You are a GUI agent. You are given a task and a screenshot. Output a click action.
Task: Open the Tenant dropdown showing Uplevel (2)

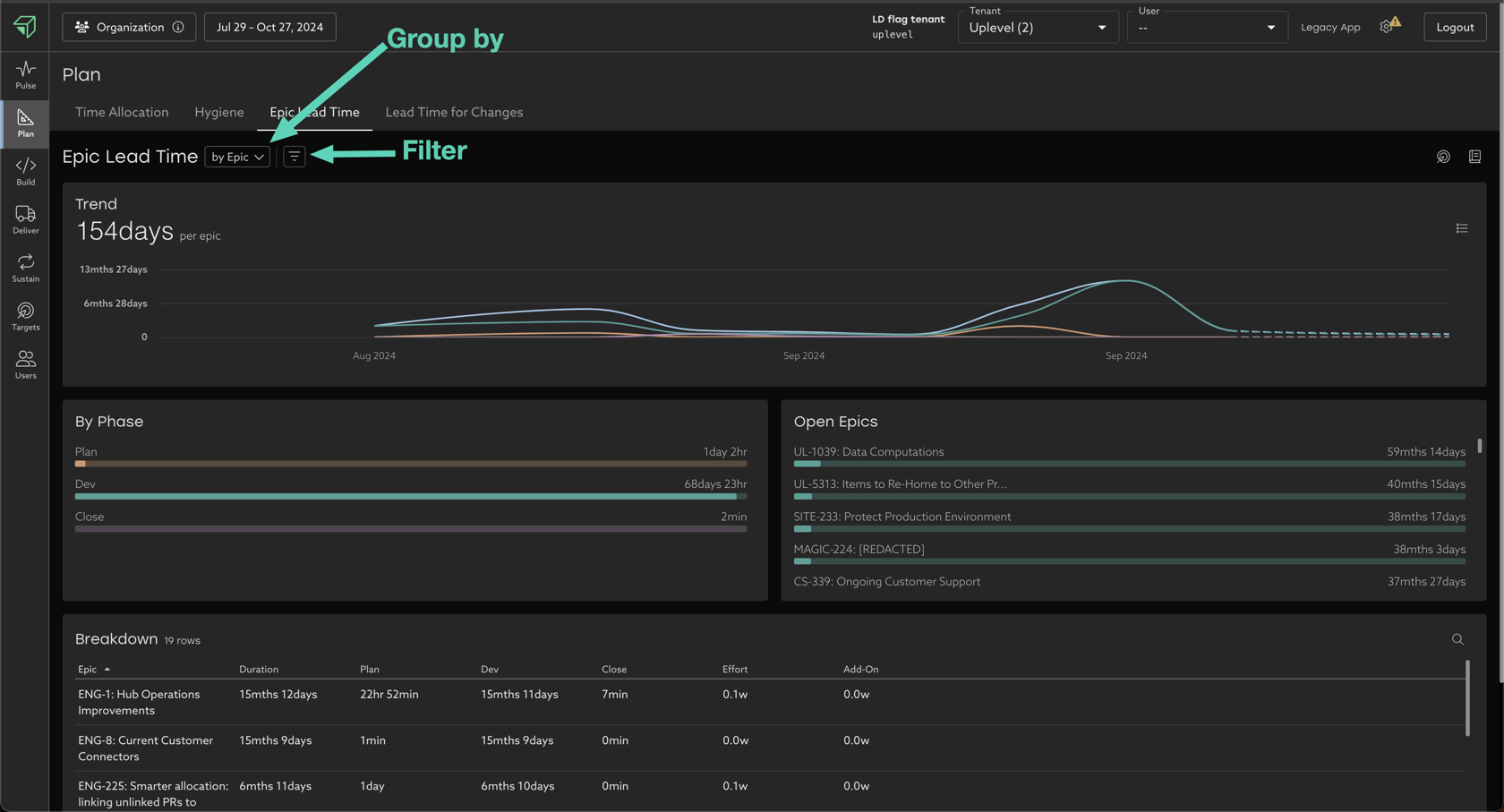coord(1037,28)
